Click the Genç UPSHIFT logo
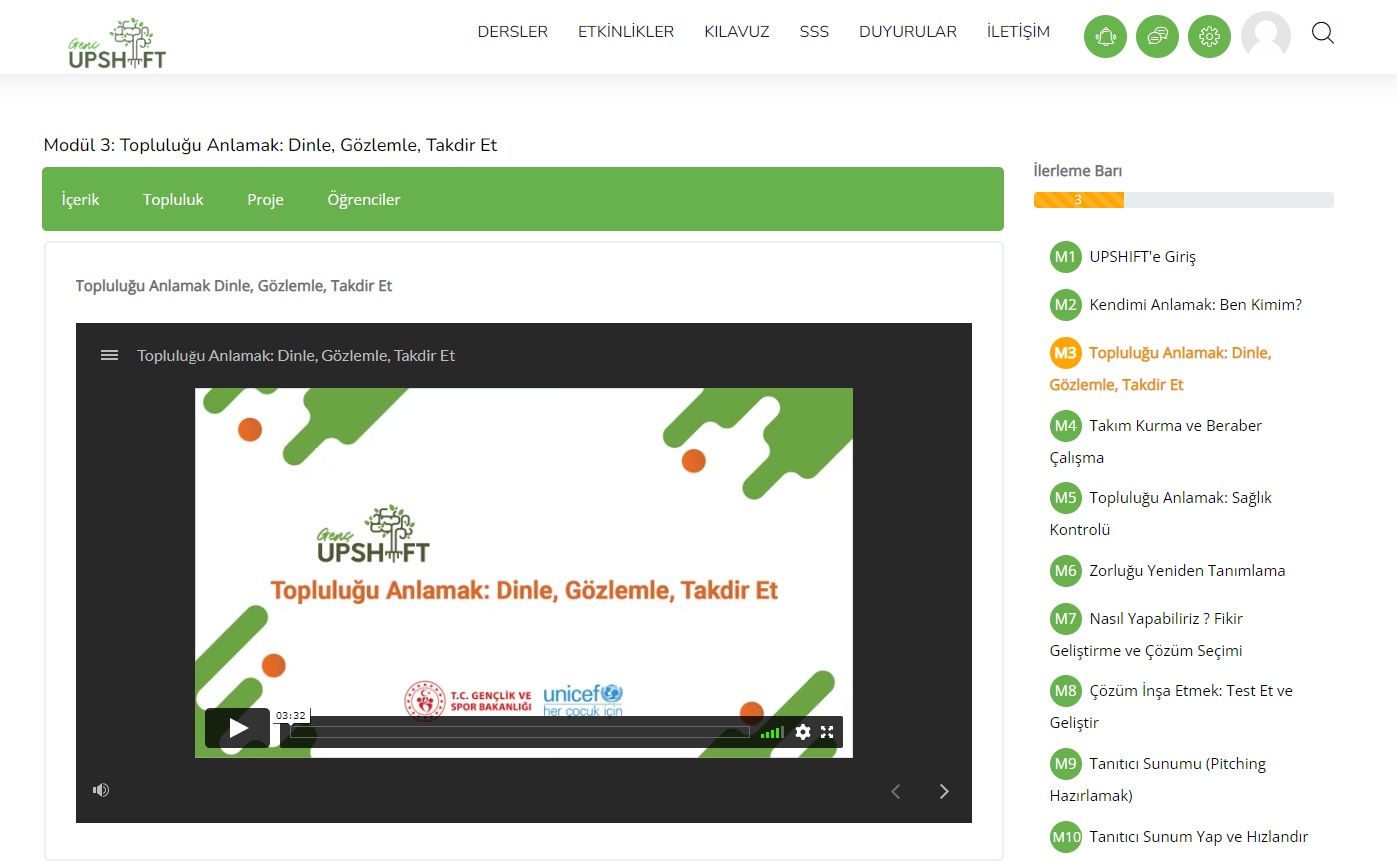 point(117,44)
